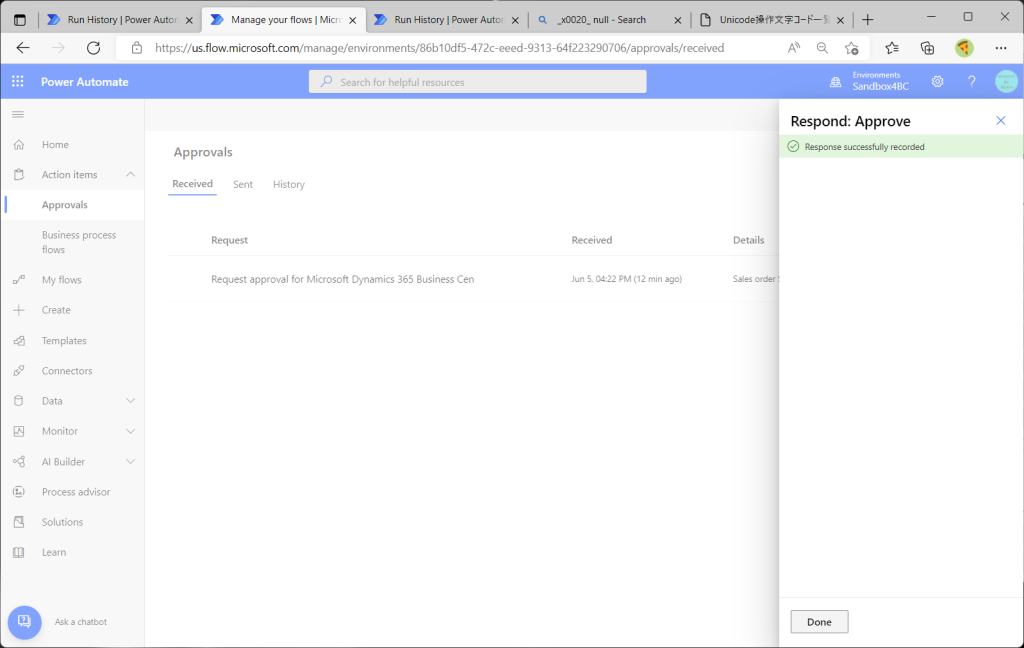Switch to the Unicode browser tab
Screen dimensions: 1024x648
pyautogui.click(x=771, y=20)
